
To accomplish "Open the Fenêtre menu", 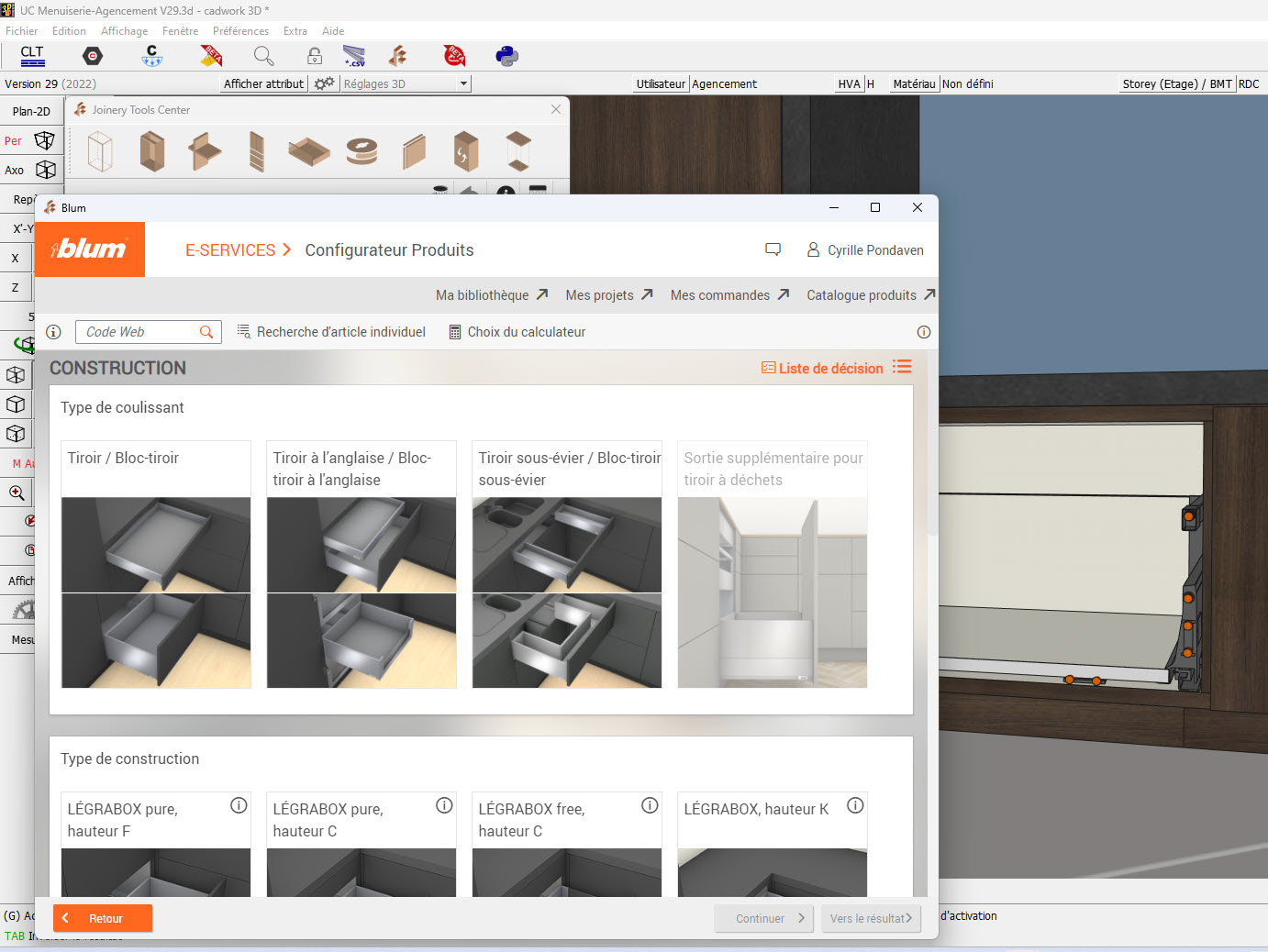I will point(180,31).
